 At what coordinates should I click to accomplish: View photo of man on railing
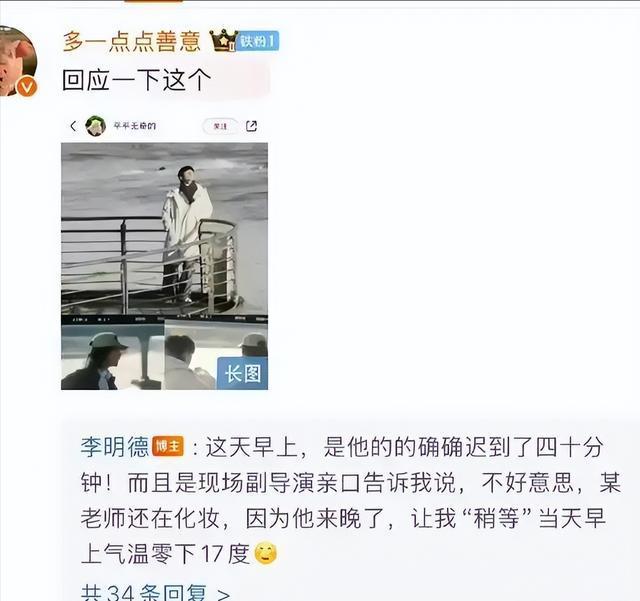[164, 229]
